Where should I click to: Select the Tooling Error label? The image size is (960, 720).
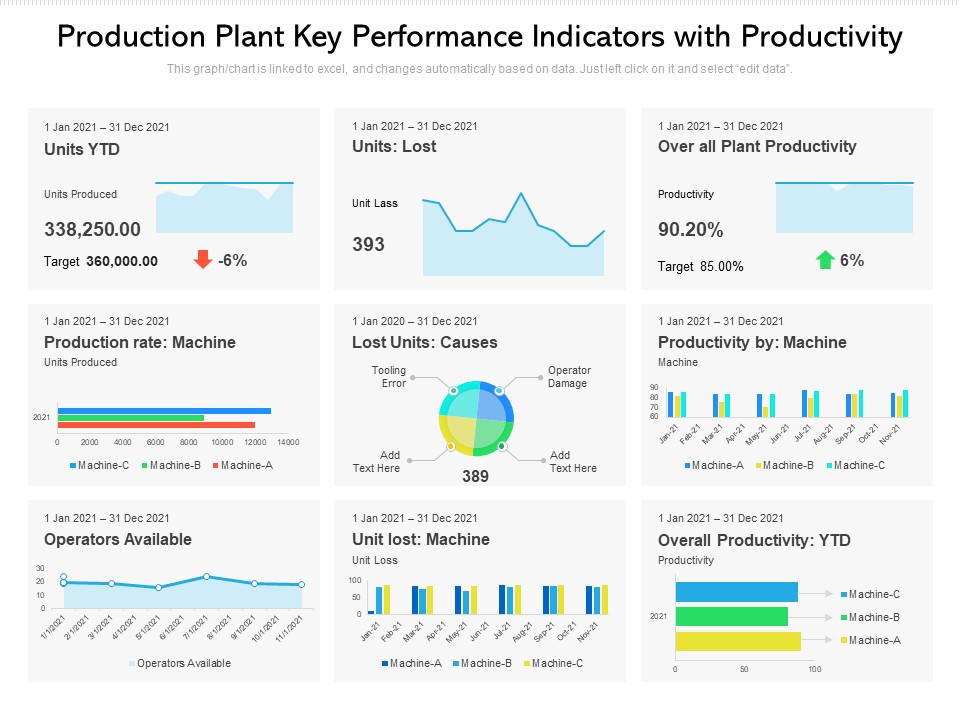(x=389, y=377)
